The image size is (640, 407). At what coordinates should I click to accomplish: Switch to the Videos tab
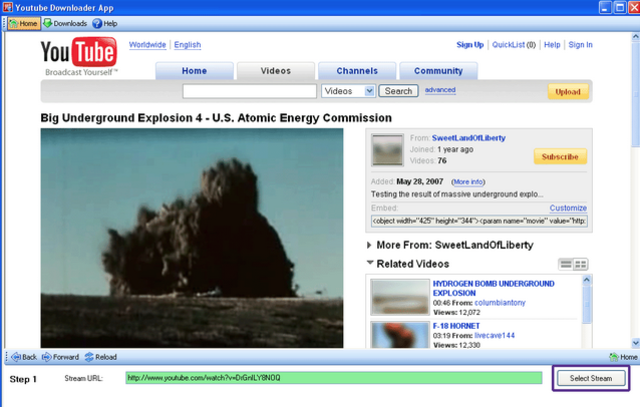pyautogui.click(x=276, y=71)
